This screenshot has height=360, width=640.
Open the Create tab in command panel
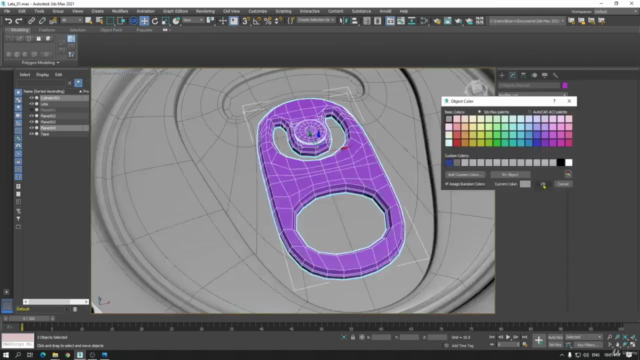[x=502, y=75]
